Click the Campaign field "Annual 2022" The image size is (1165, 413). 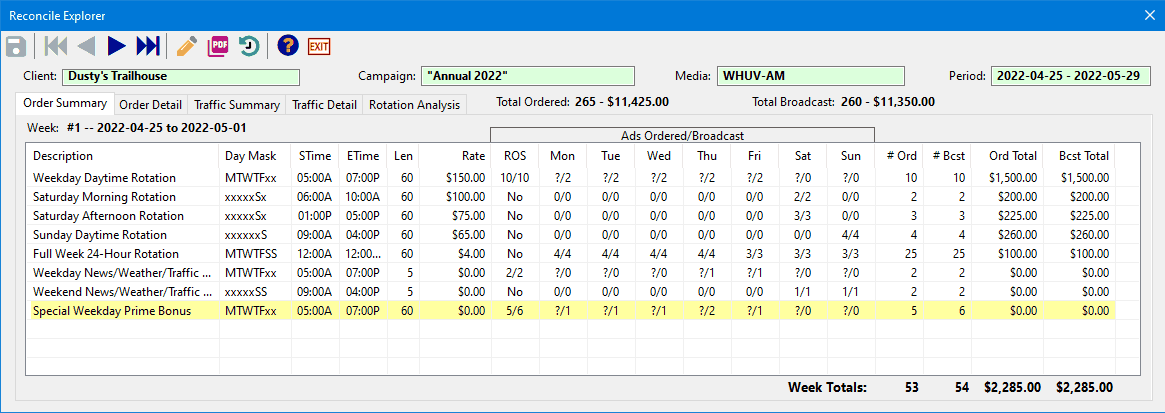pyautogui.click(x=528, y=76)
